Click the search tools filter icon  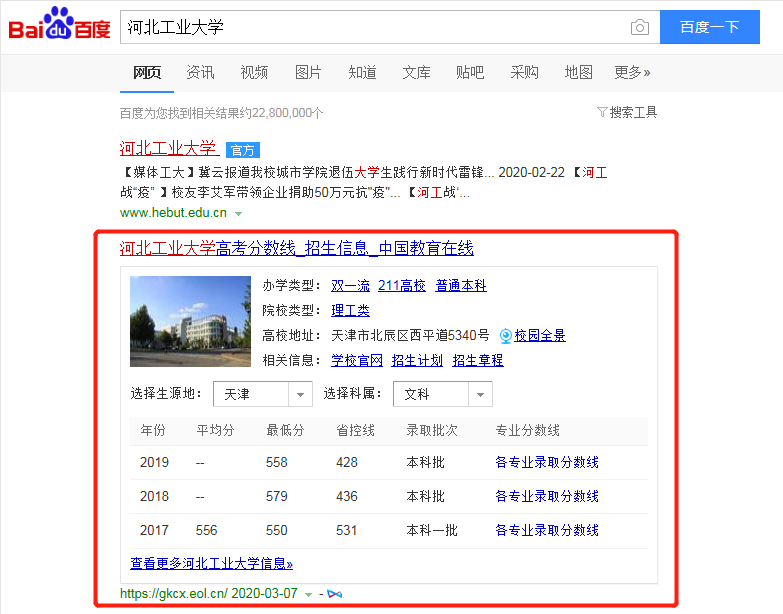tap(602, 112)
